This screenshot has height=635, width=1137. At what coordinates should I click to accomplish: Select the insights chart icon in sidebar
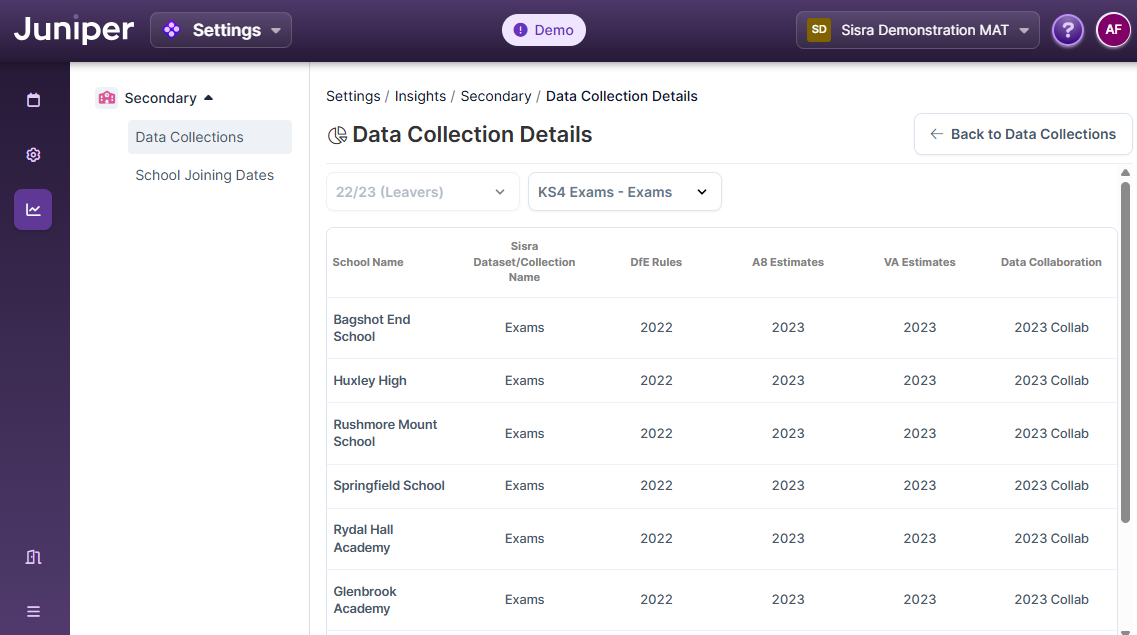click(33, 210)
